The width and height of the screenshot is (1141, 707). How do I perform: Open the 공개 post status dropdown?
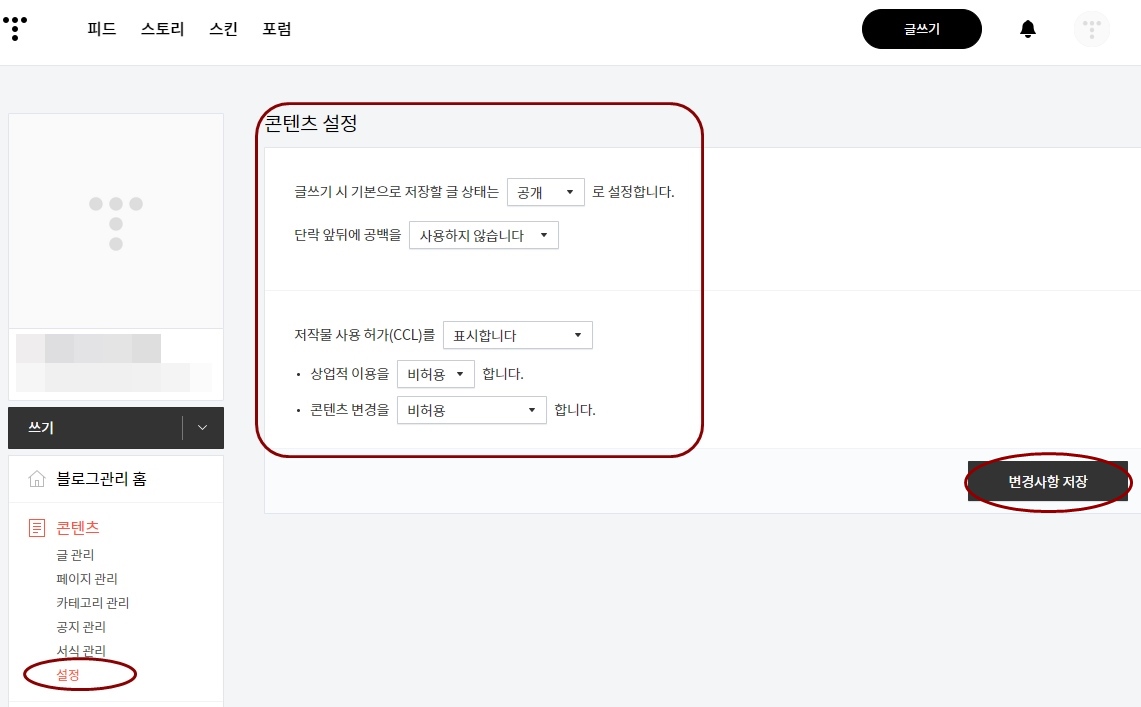[x=545, y=192]
